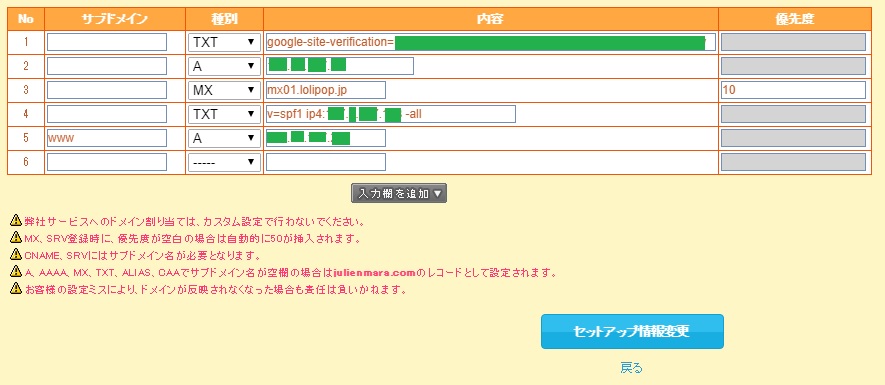This screenshot has width=885, height=385.
Task: Click the warning icon beside A、AAAA notice
Action: pos(16,272)
